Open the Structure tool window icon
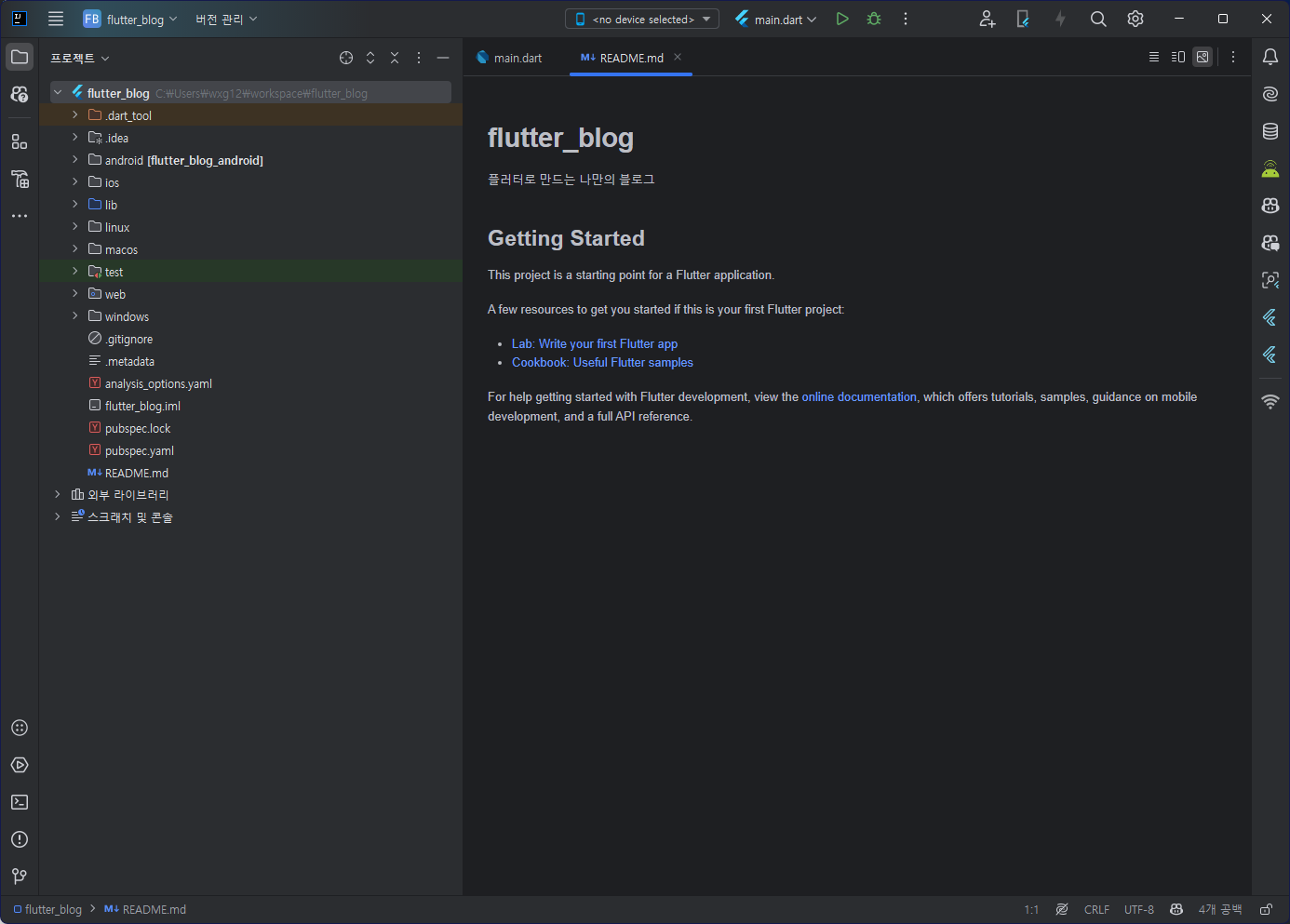 (20, 141)
